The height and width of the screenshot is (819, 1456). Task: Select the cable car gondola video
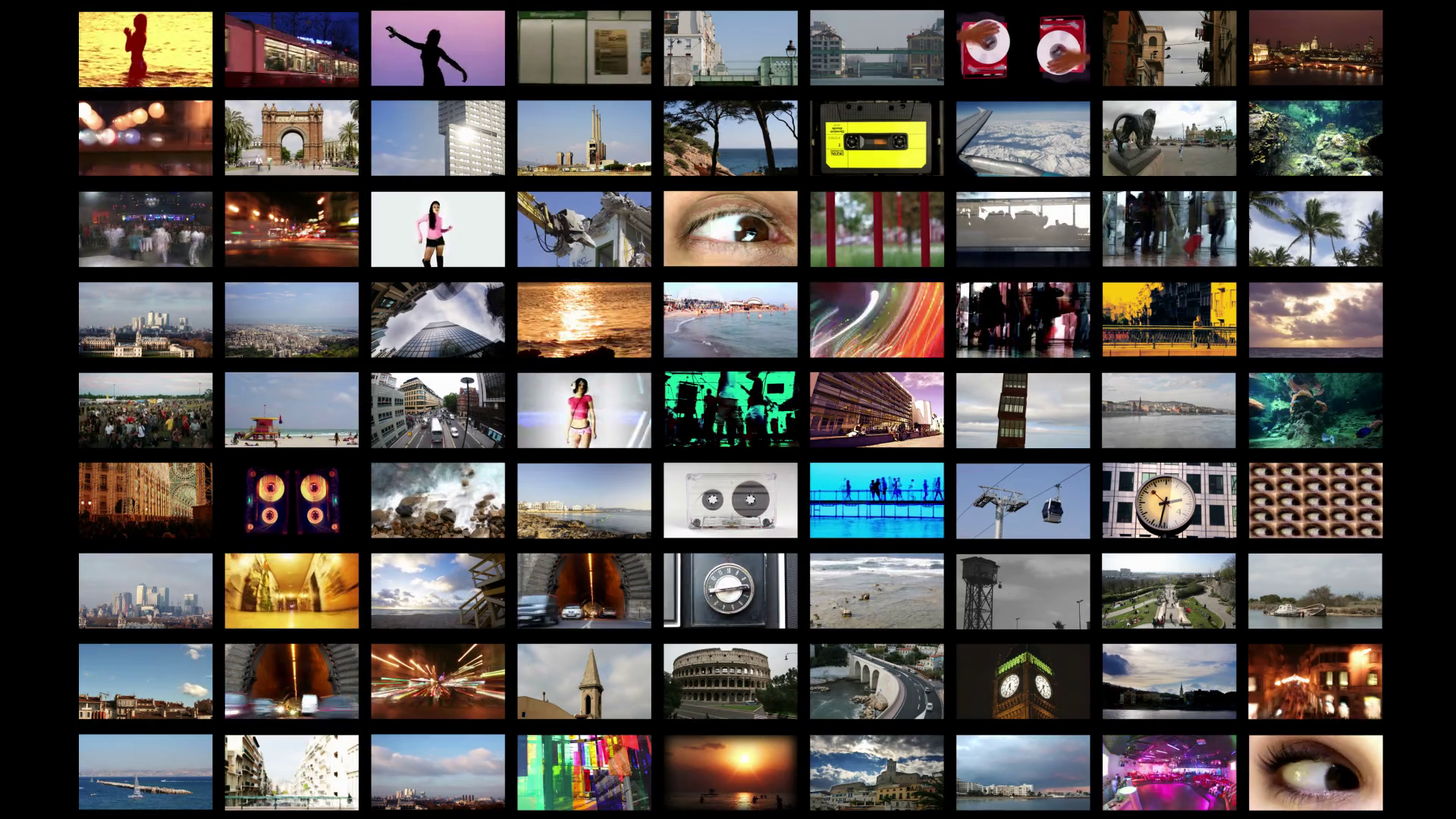[1022, 500]
